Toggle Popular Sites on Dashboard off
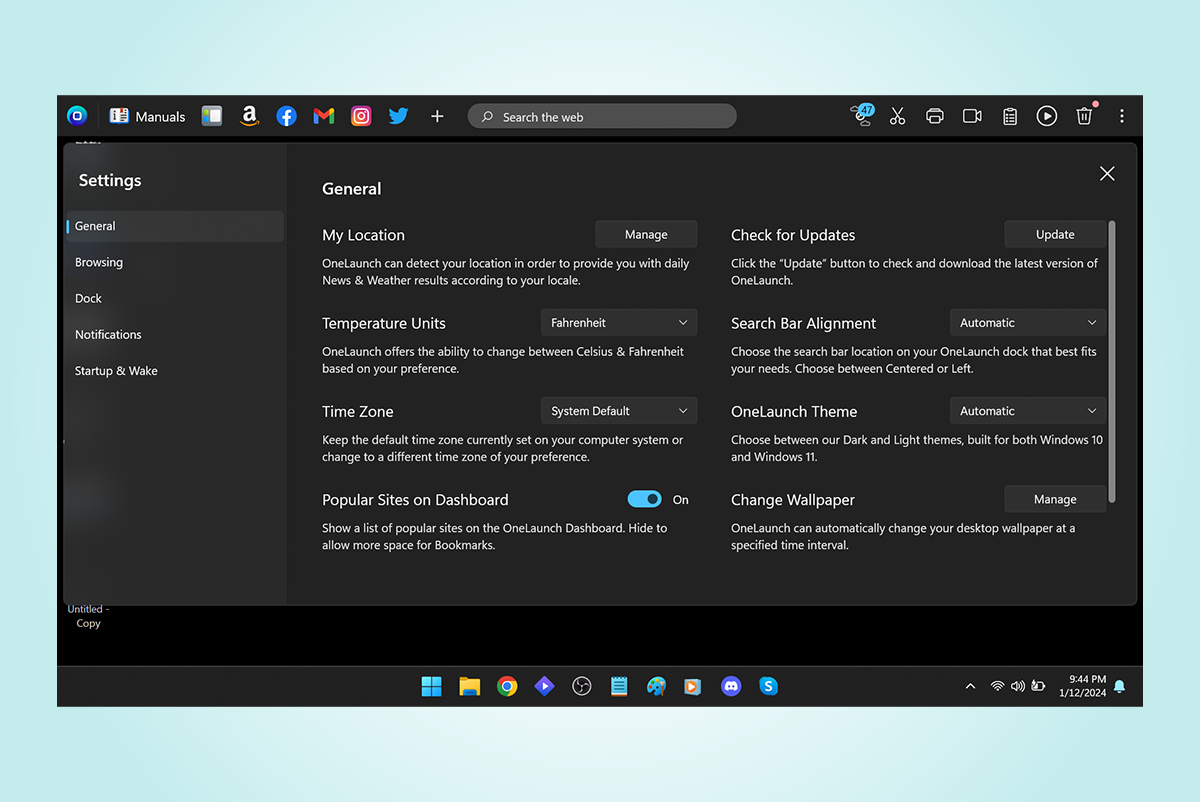 [x=644, y=499]
